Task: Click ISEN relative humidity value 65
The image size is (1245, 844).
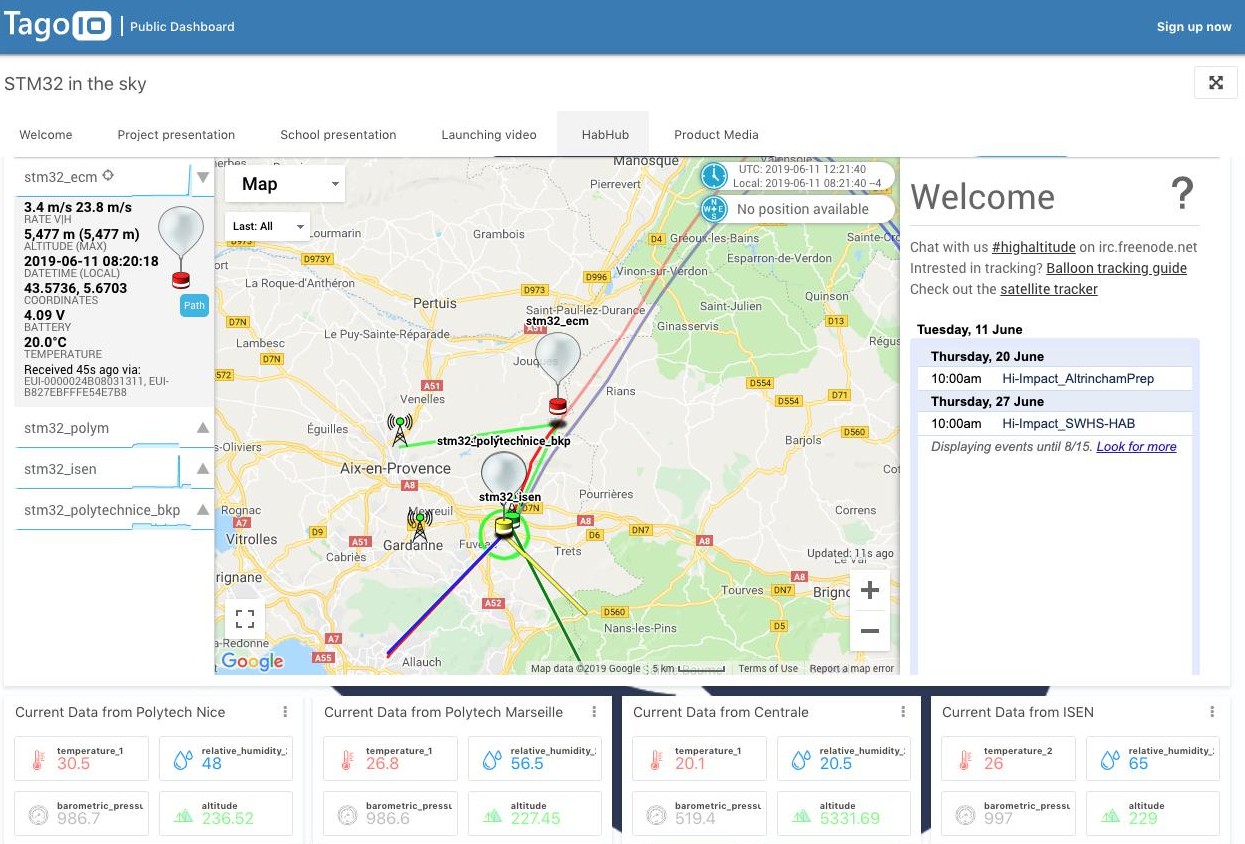Action: (1138, 764)
